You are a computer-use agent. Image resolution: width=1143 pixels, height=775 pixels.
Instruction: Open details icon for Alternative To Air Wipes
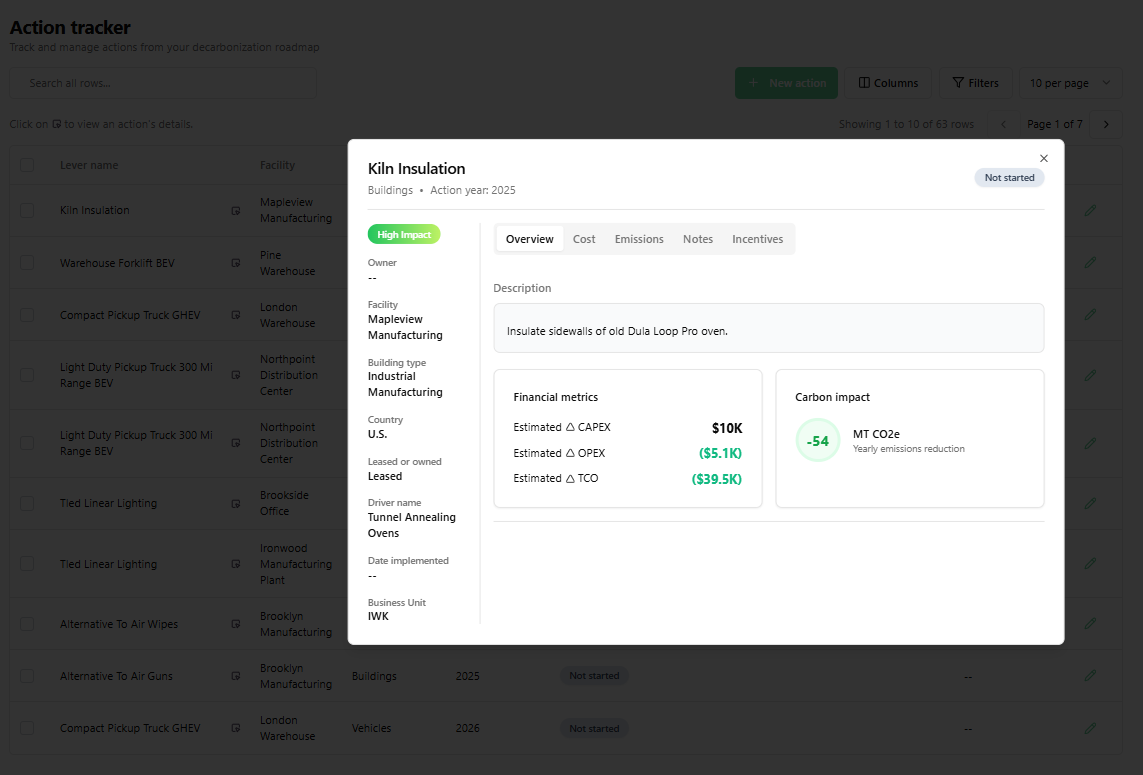(235, 624)
